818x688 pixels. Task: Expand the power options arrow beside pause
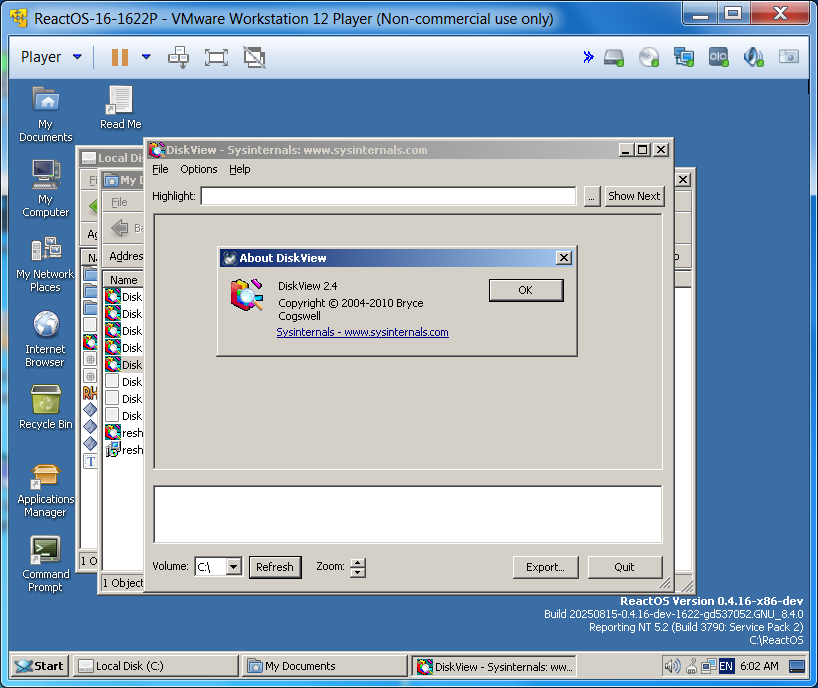pyautogui.click(x=146, y=57)
